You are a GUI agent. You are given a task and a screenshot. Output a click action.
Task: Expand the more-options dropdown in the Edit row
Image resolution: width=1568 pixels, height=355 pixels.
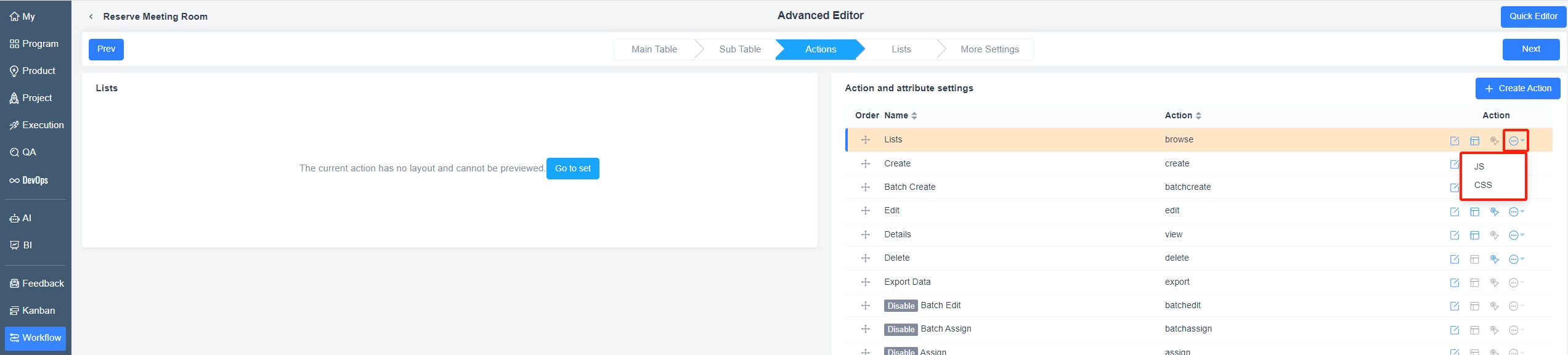pos(1516,212)
